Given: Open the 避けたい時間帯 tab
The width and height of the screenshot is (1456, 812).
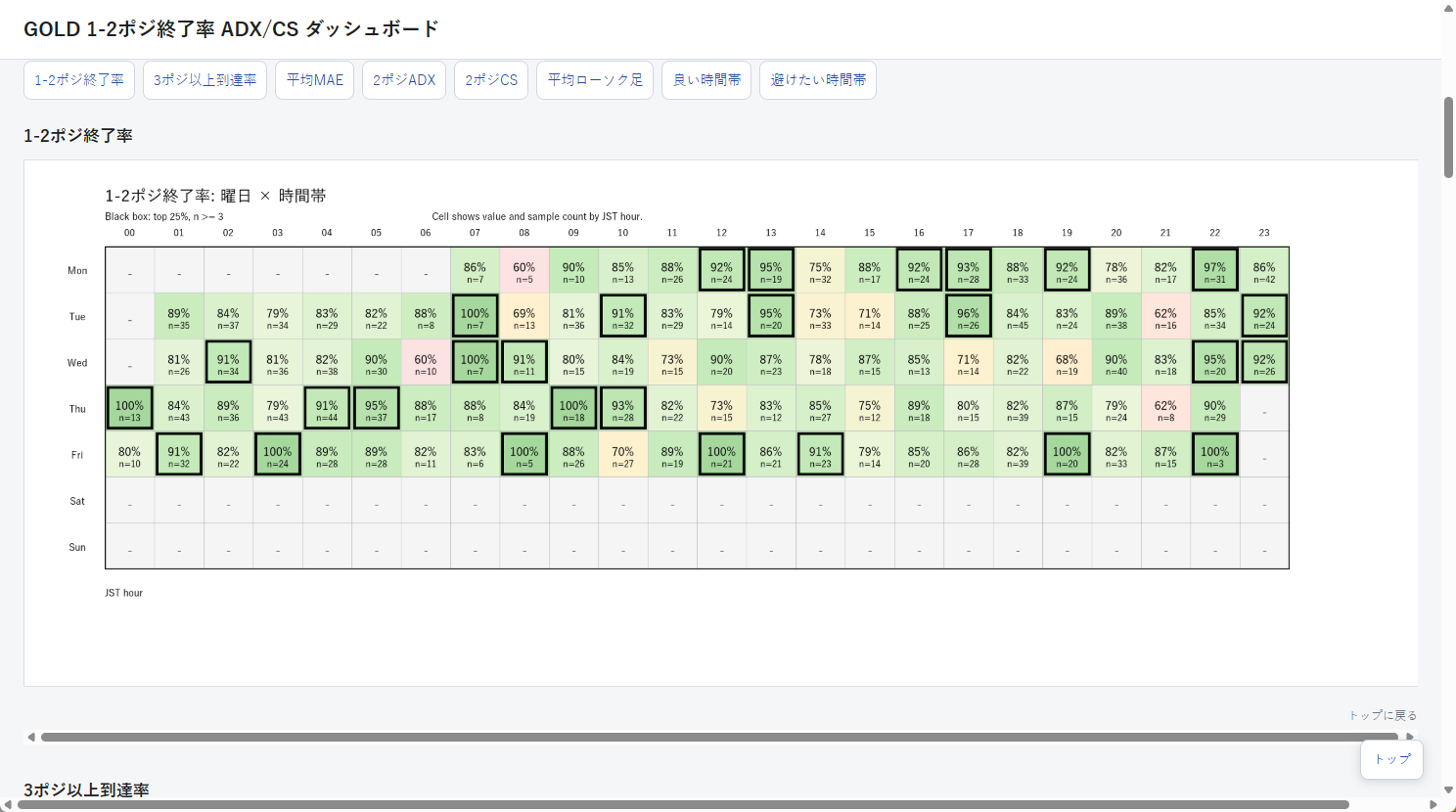Looking at the screenshot, I should point(818,80).
